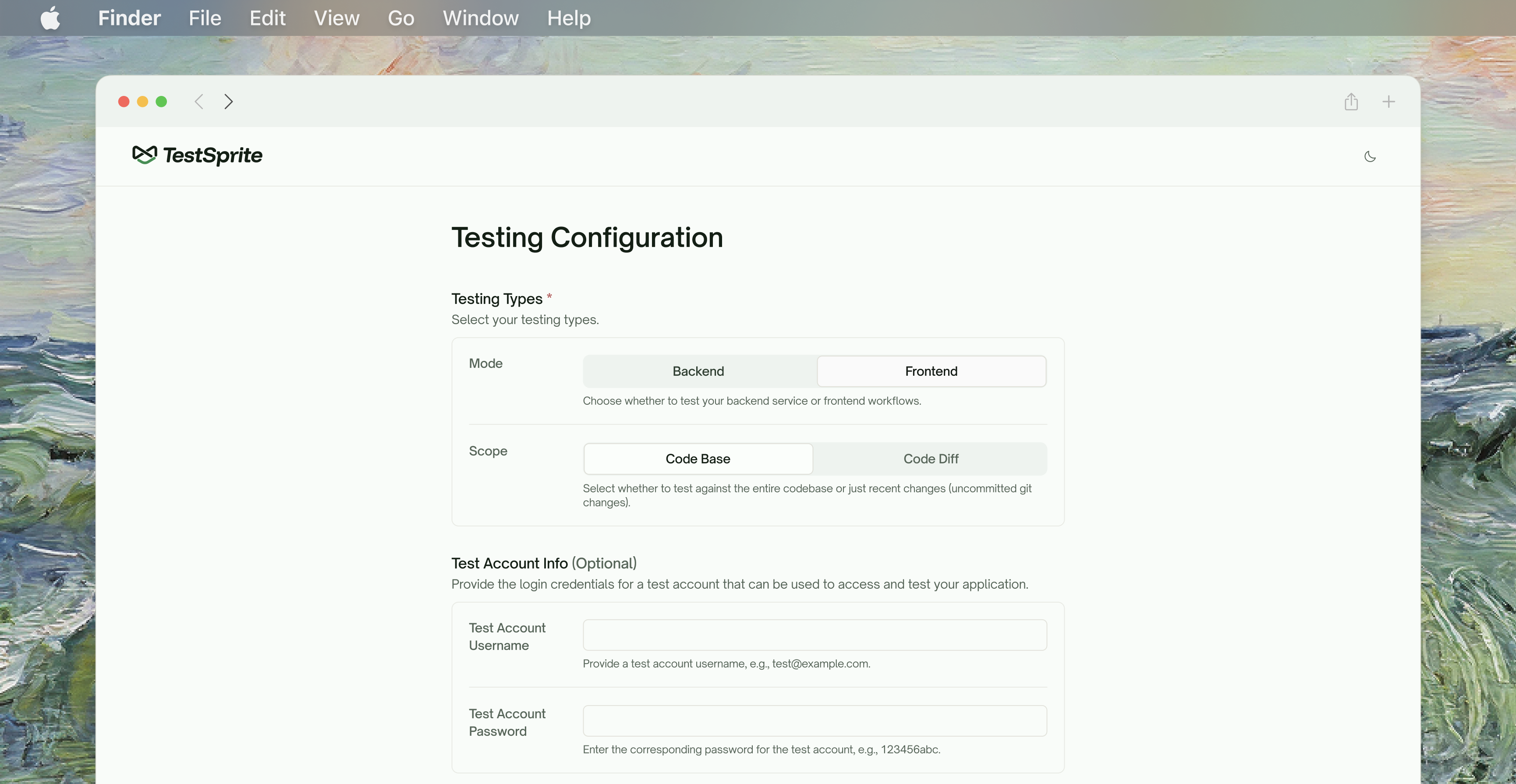The image size is (1516, 784).
Task: Choose Code Base scope
Action: [698, 459]
